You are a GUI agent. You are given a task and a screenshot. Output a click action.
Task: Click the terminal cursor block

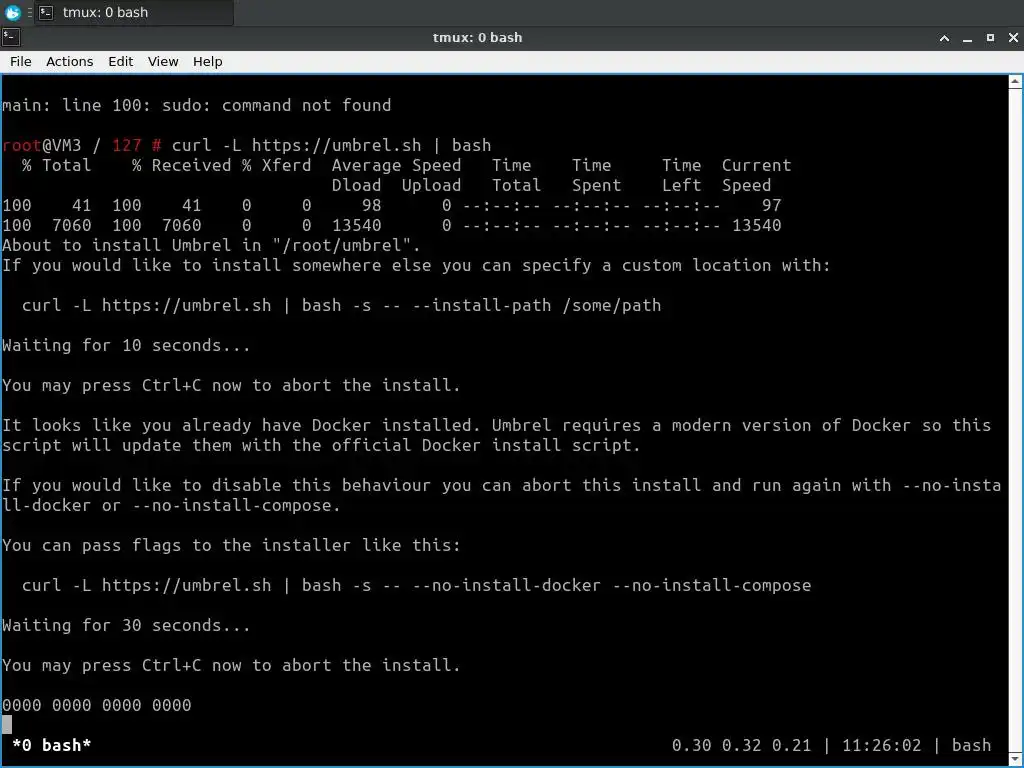pyautogui.click(x=7, y=725)
